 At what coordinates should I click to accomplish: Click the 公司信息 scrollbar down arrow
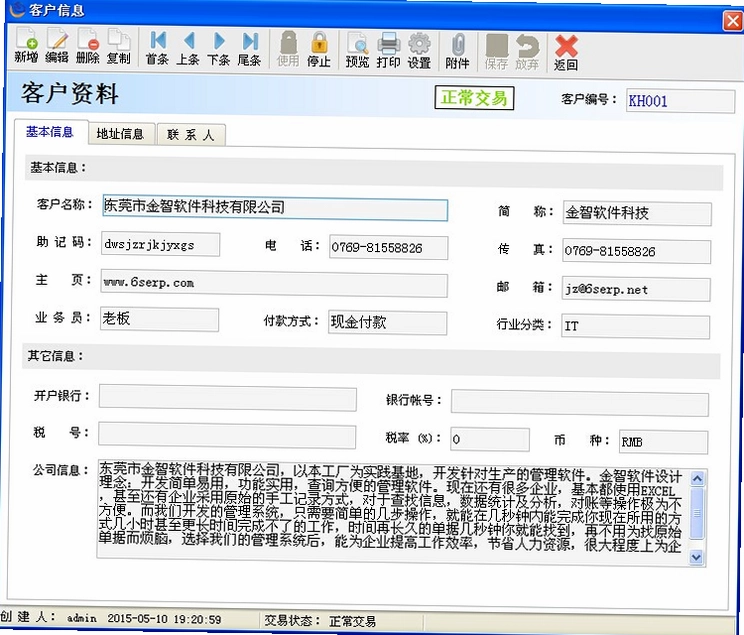tap(696, 558)
